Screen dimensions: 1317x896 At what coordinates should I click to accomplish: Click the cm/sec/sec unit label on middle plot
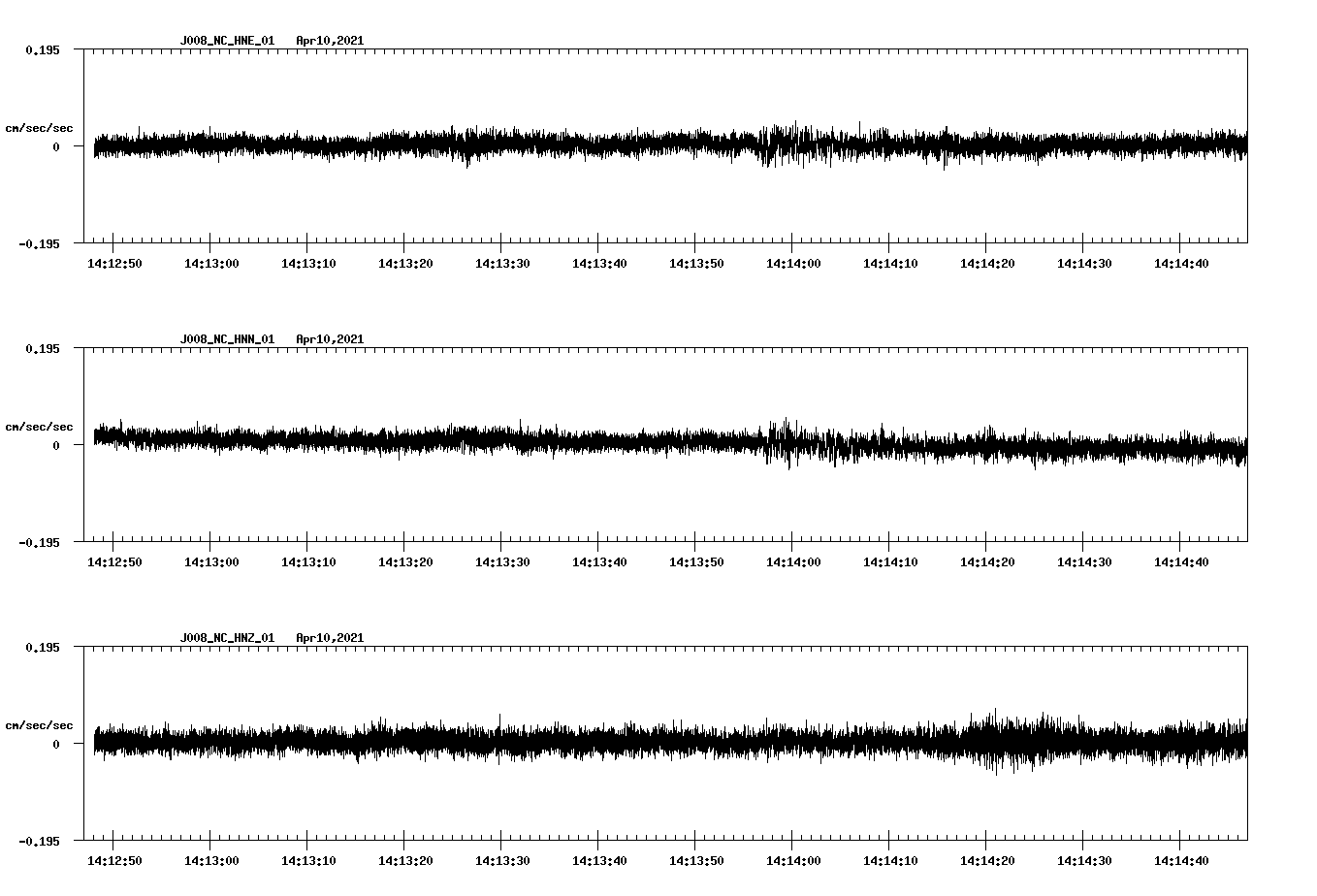pos(39,426)
